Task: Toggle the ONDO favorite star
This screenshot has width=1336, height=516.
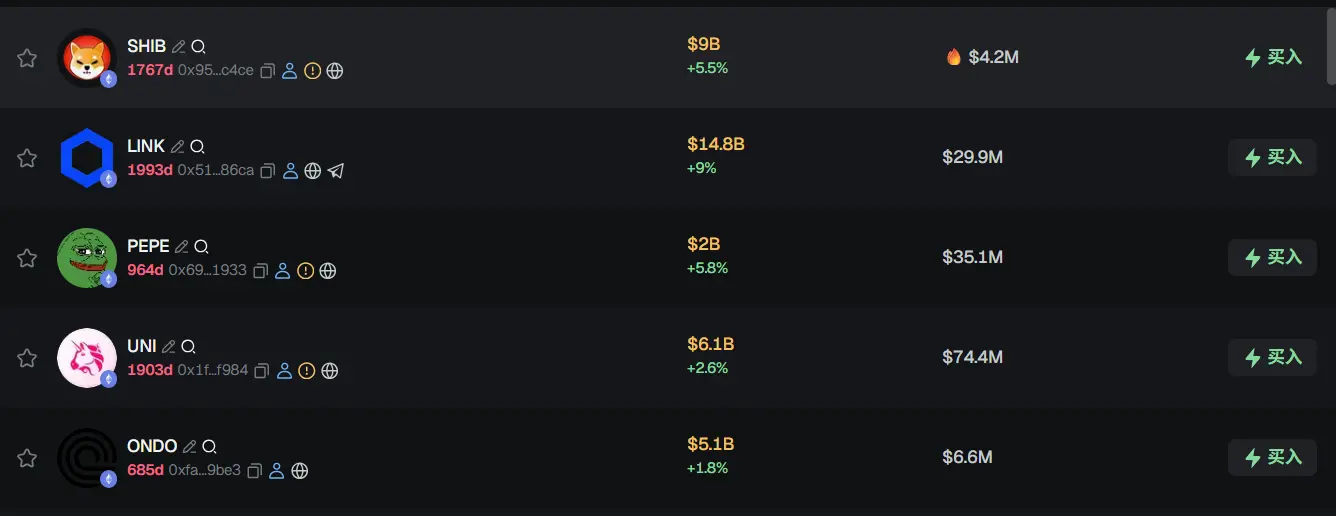Action: 27,458
